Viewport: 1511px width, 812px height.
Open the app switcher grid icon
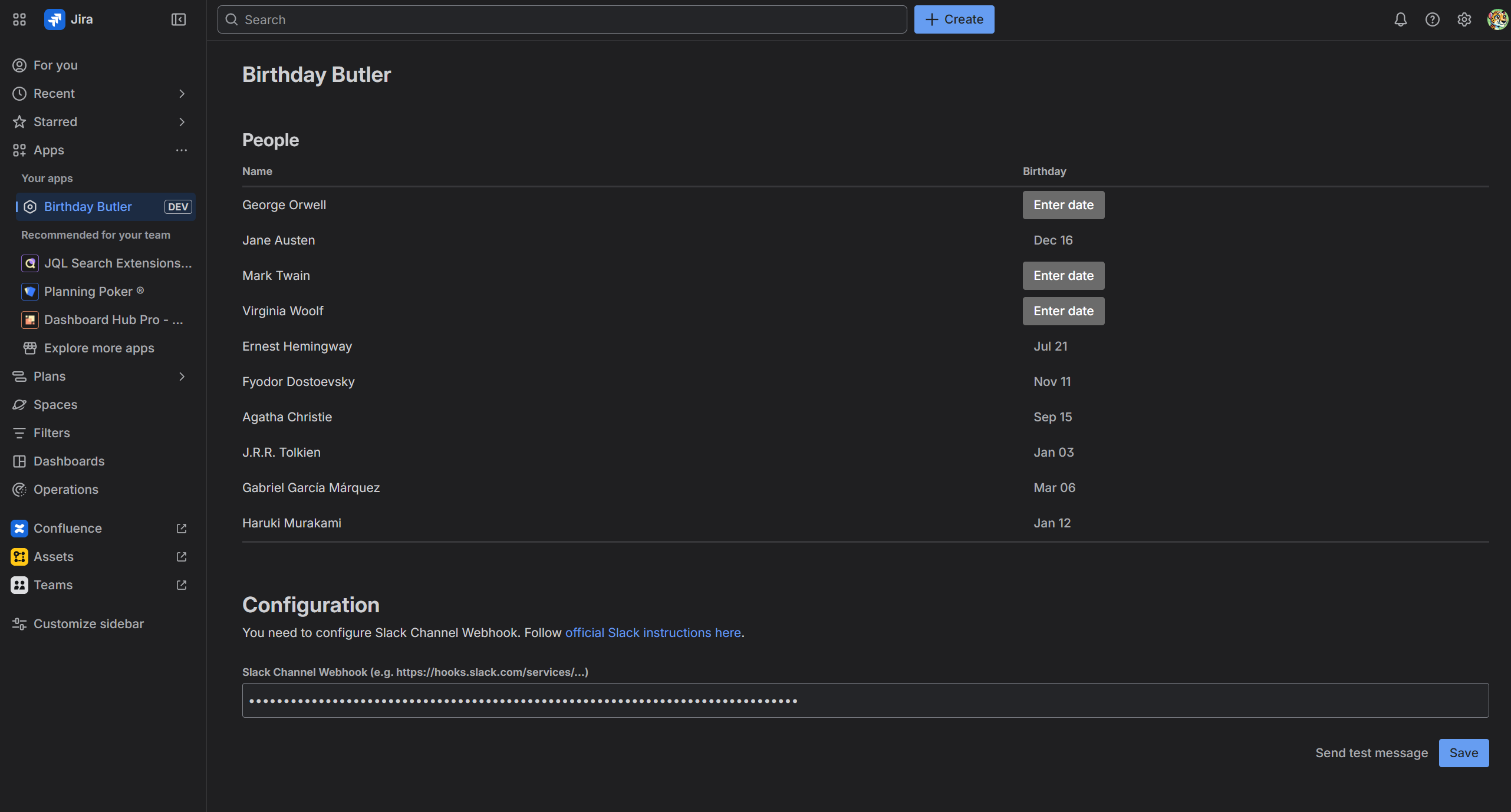pyautogui.click(x=18, y=19)
